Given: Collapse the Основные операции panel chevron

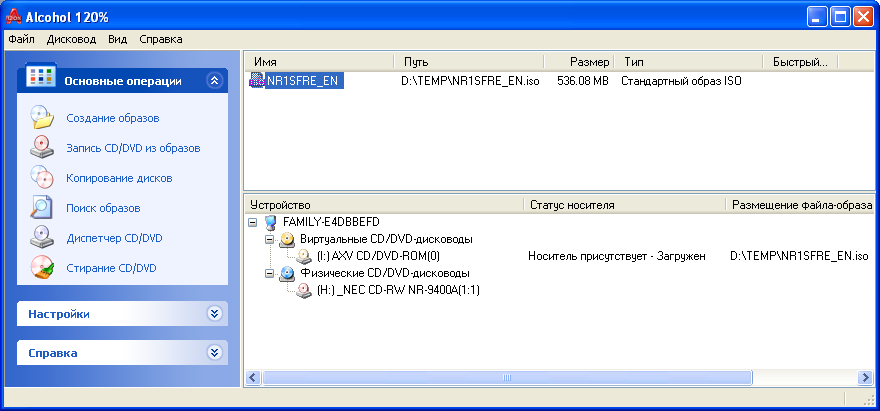Looking at the screenshot, I should point(214,81).
